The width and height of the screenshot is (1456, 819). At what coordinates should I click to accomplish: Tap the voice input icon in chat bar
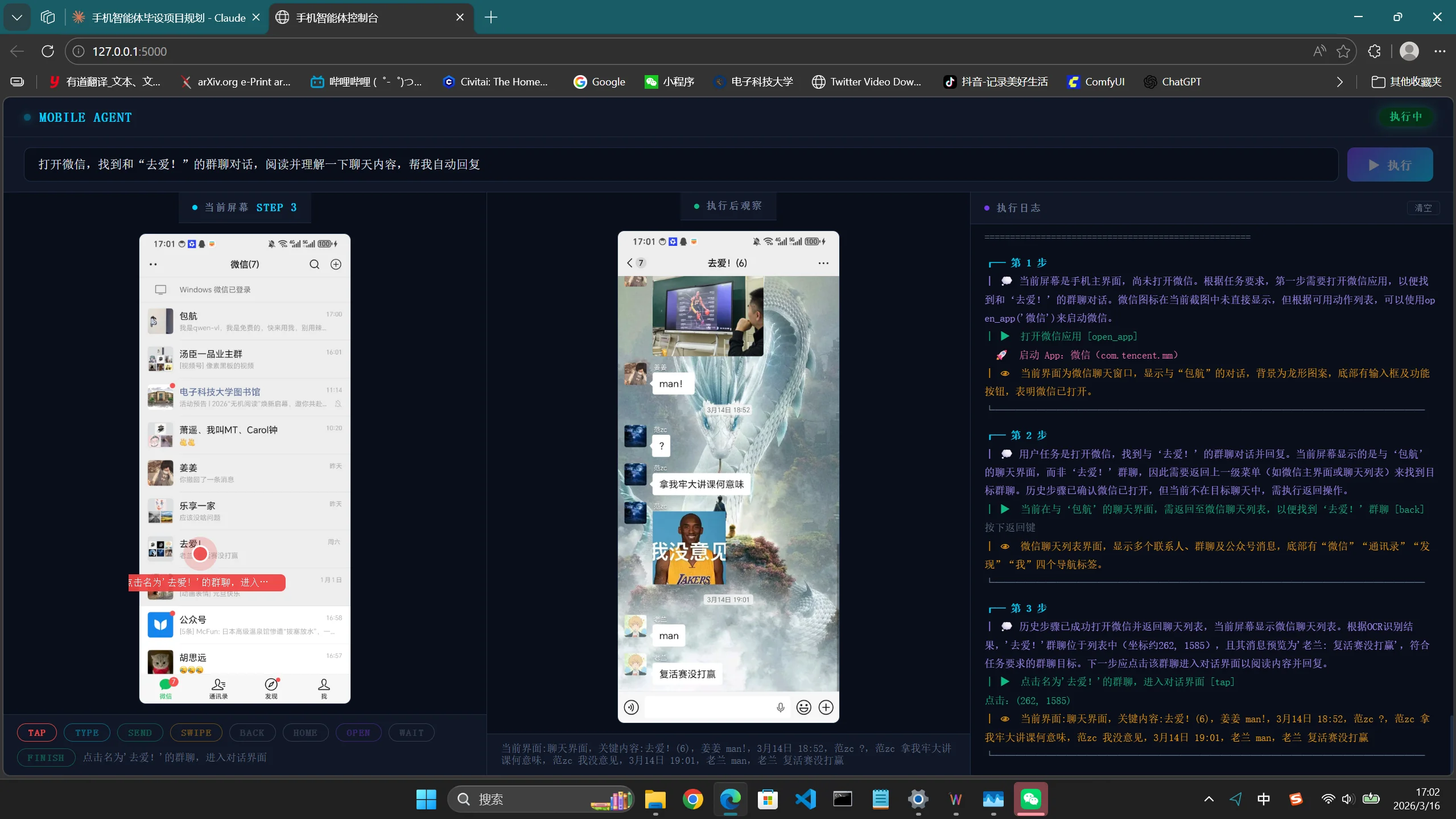631,707
